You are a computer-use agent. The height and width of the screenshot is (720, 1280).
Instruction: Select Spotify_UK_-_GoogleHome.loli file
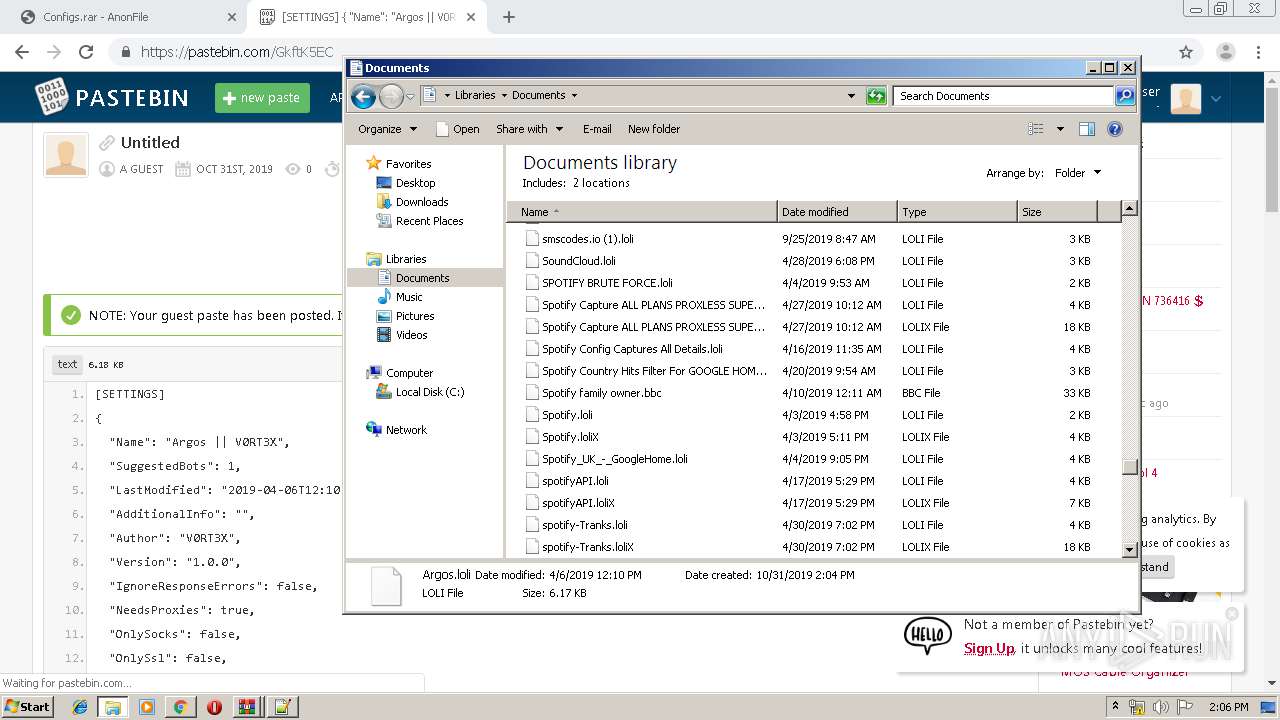(x=615, y=459)
